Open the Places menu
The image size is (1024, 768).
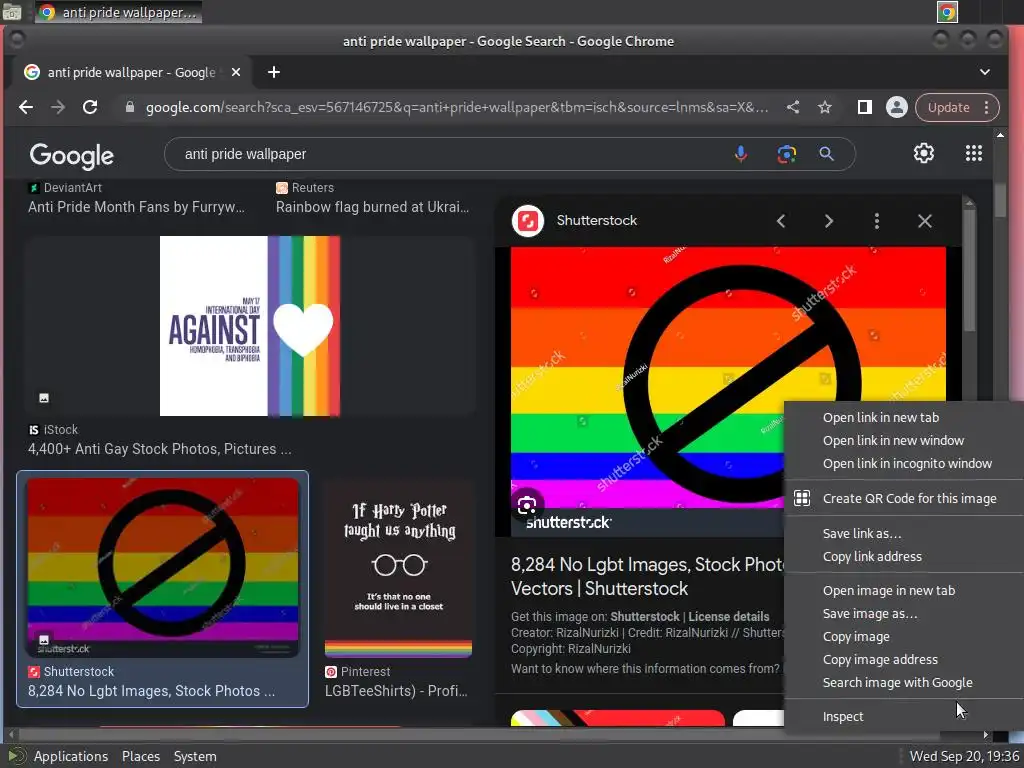[140, 756]
